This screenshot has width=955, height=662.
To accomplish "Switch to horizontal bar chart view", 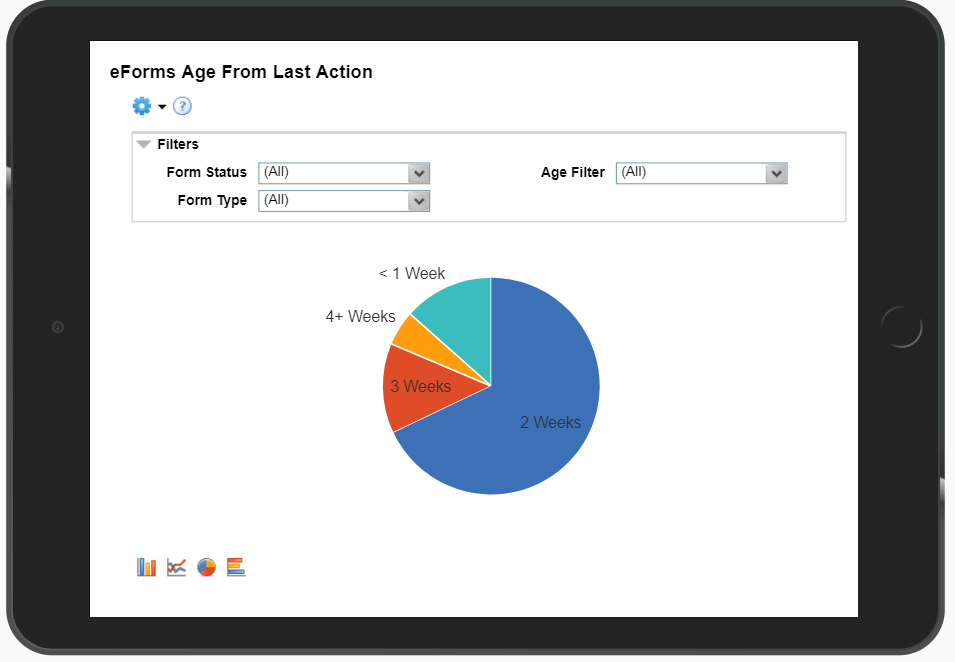I will click(x=236, y=567).
